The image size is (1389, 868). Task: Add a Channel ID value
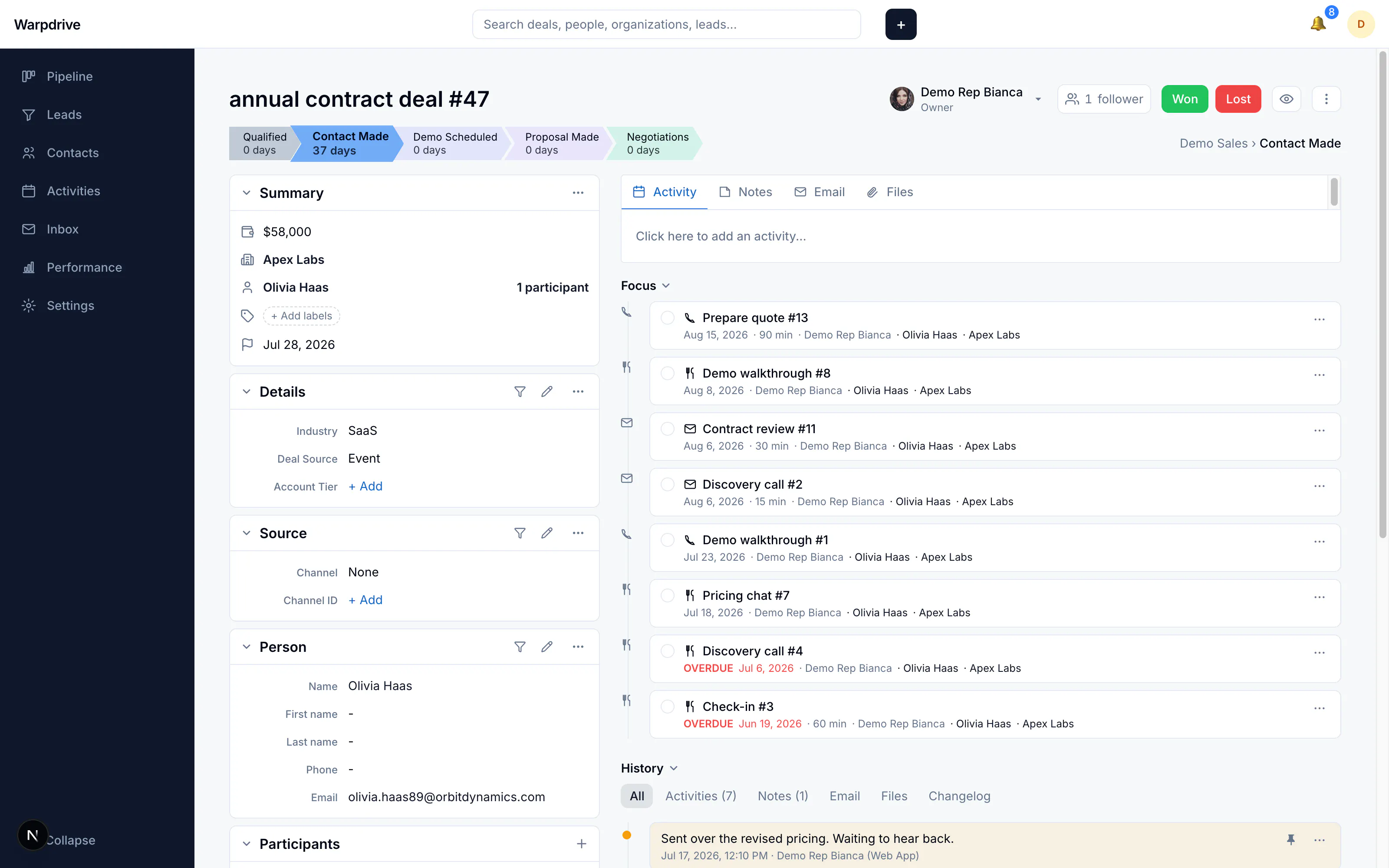[x=365, y=600]
